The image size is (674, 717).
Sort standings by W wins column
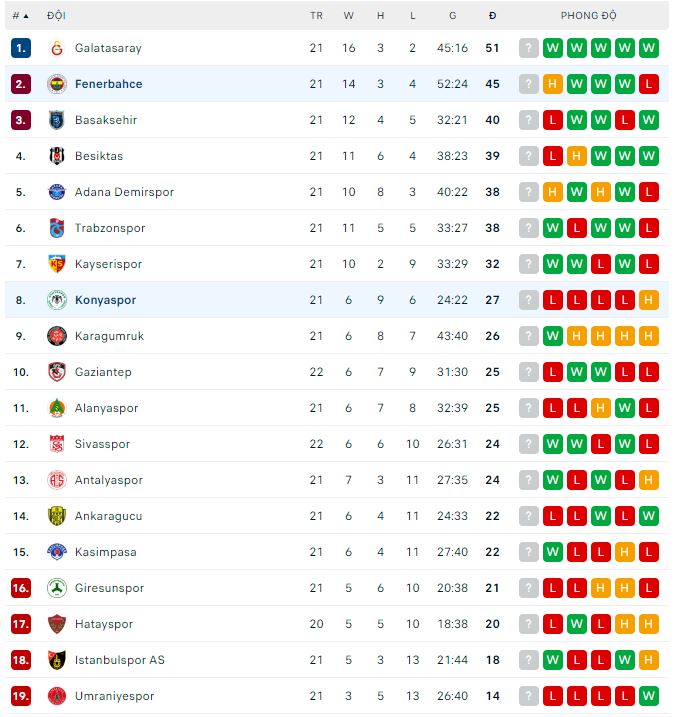(349, 16)
